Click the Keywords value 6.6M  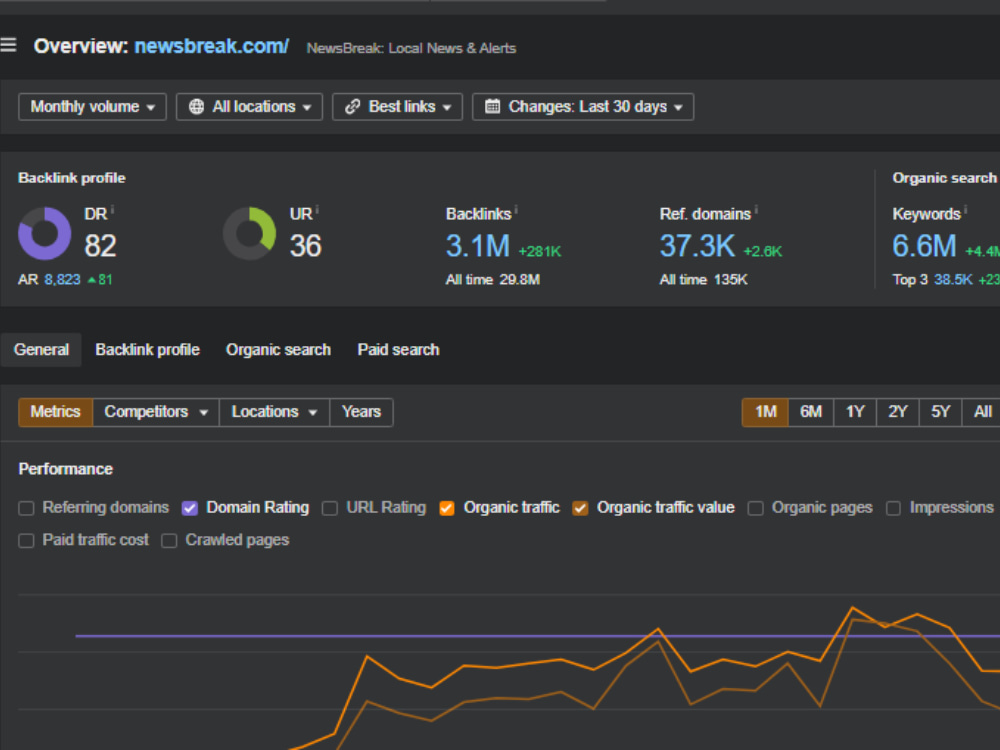tap(924, 246)
